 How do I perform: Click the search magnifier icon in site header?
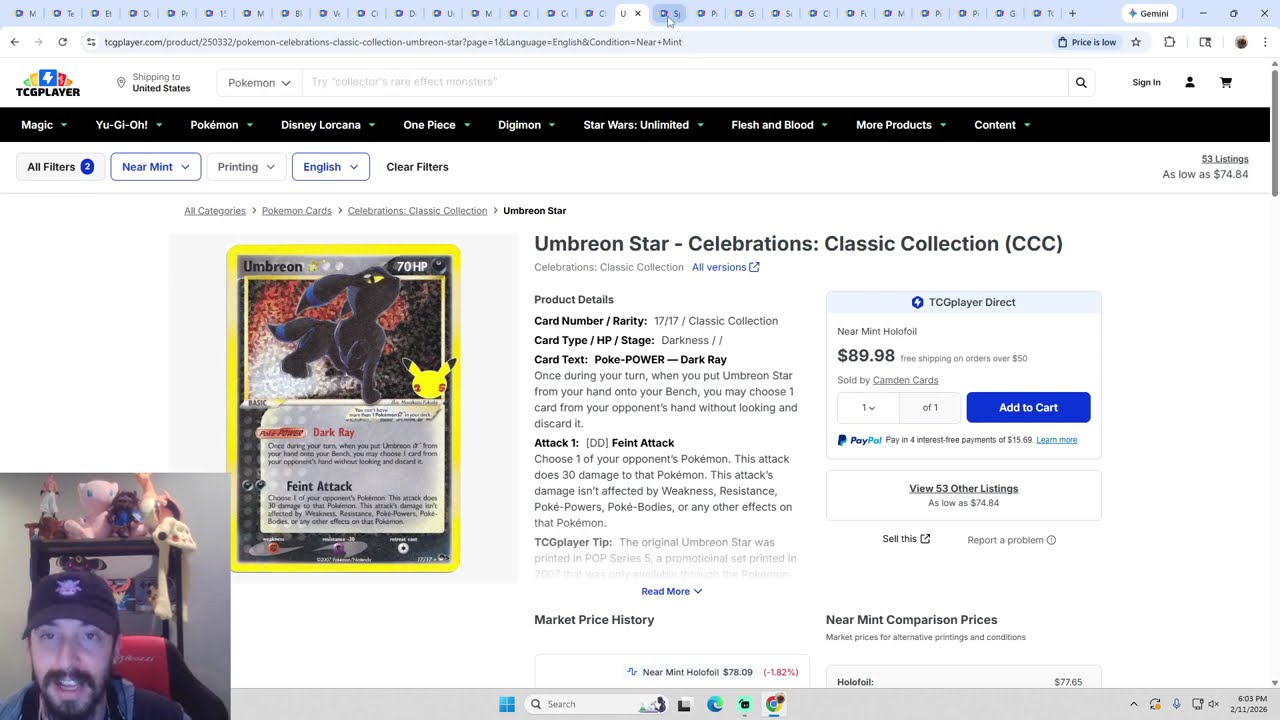pos(1081,83)
